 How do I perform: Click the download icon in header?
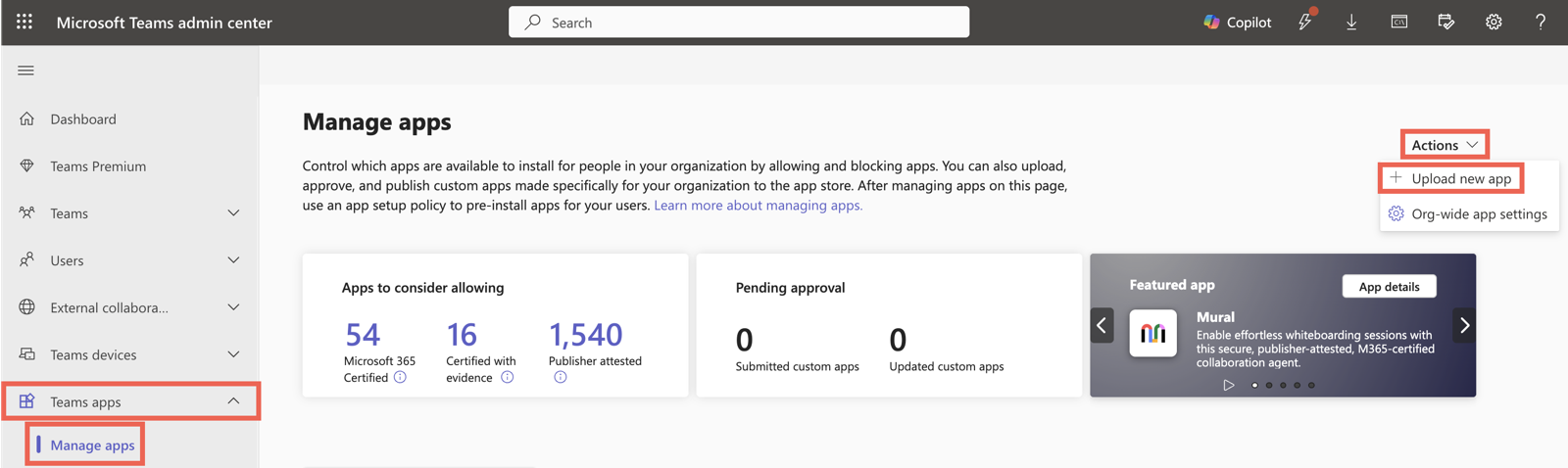pyautogui.click(x=1351, y=22)
